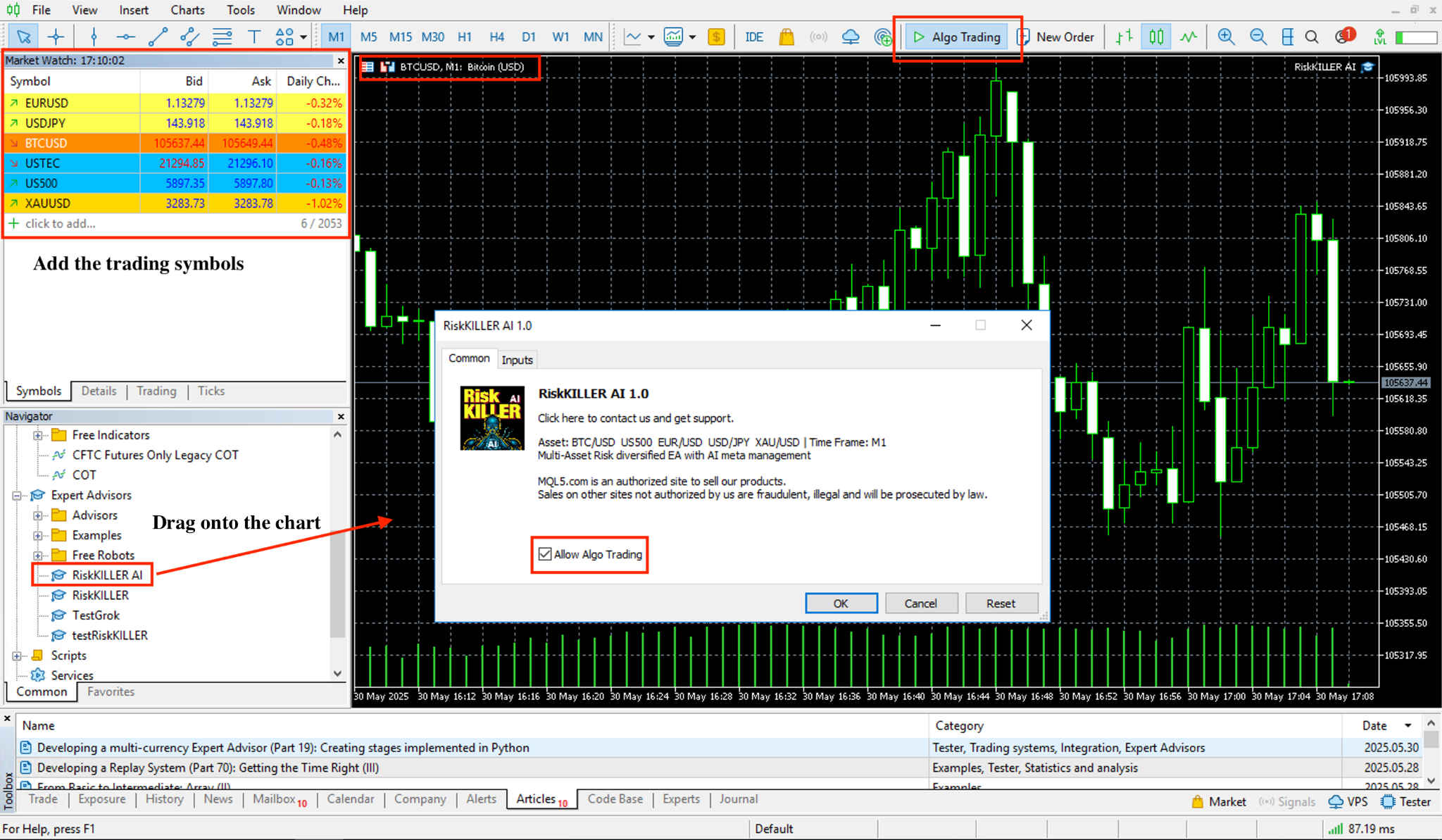Expand the Advisors folder

[38, 515]
